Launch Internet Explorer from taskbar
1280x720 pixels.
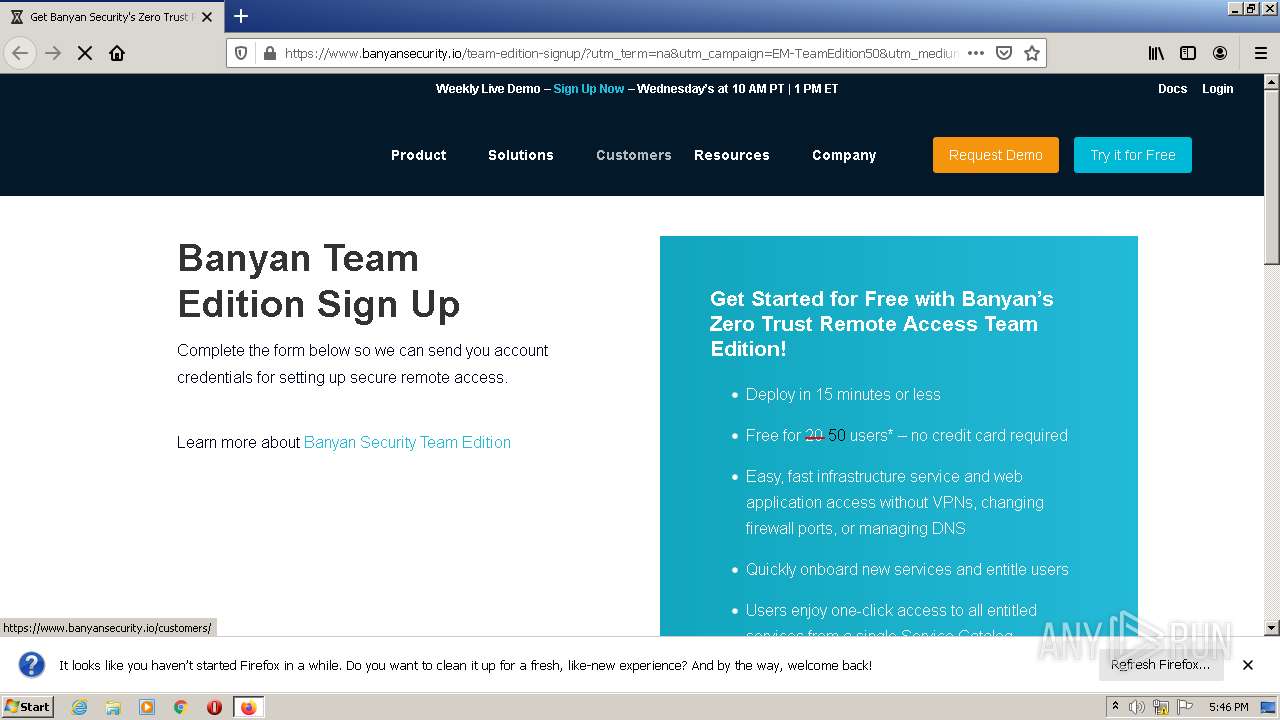[80, 707]
